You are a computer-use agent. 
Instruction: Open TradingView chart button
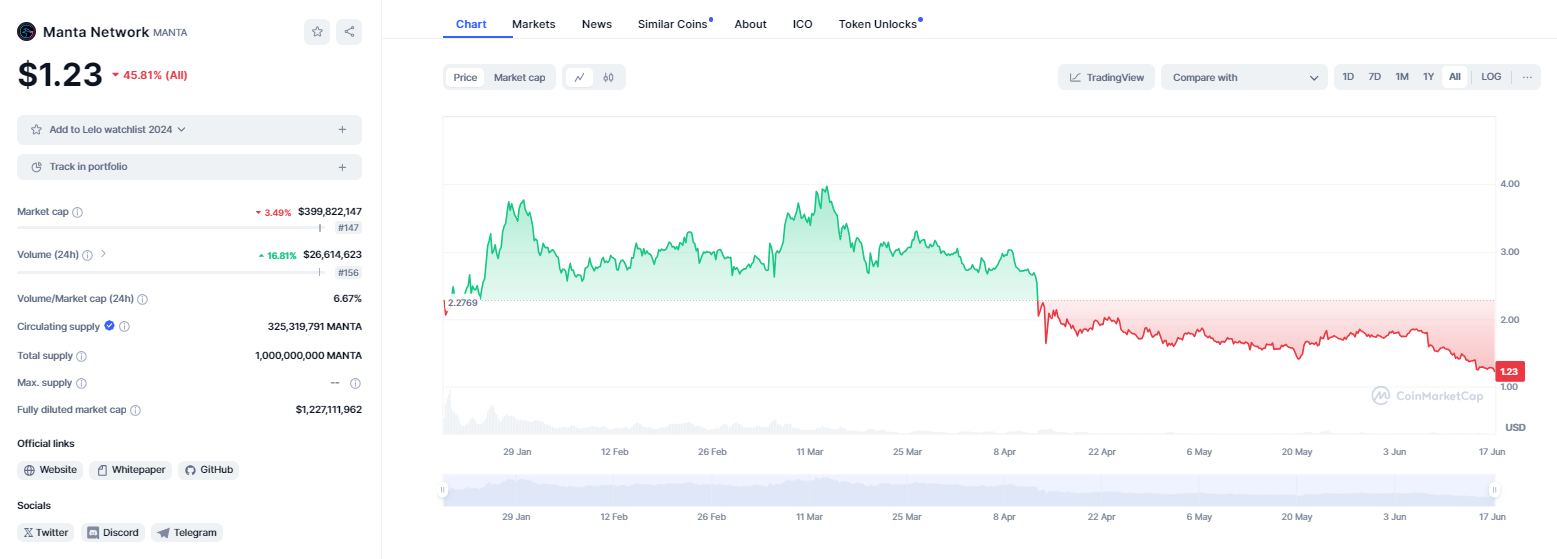pos(1107,77)
